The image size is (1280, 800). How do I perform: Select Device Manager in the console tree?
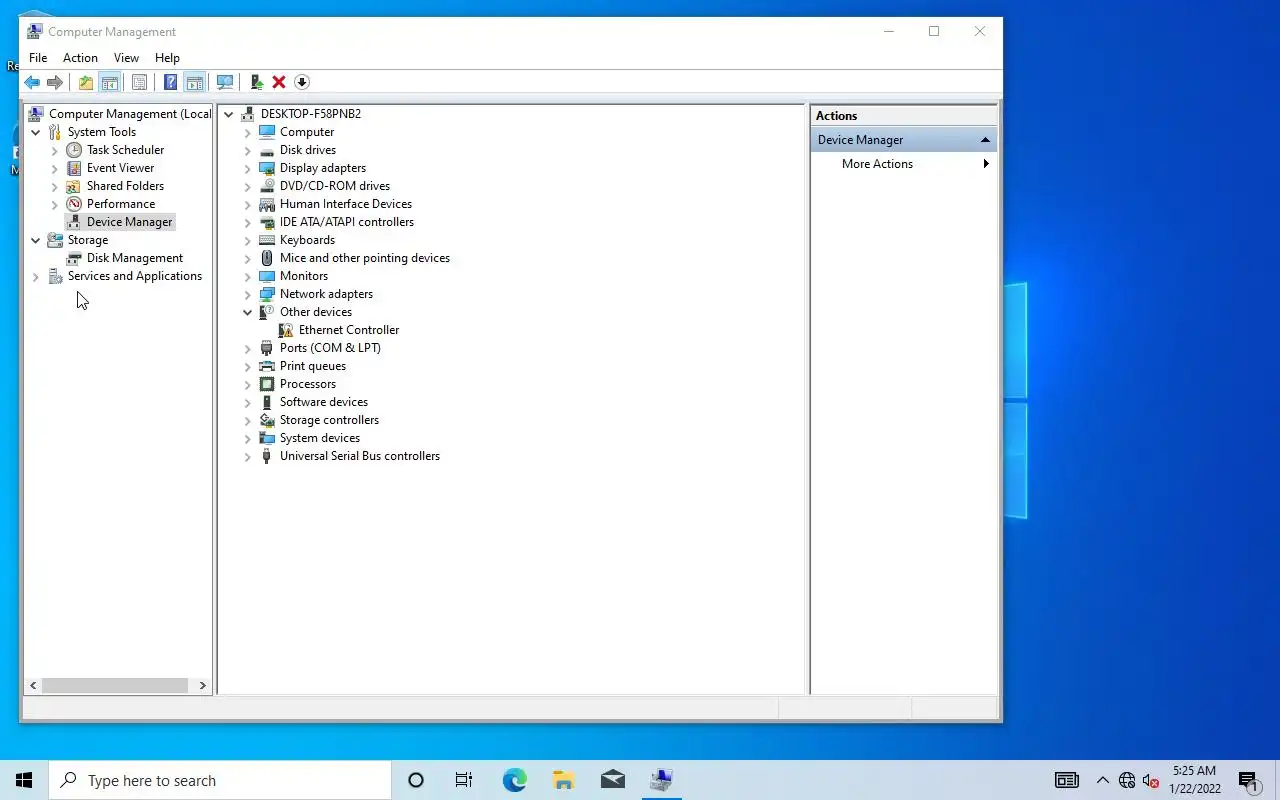pyautogui.click(x=129, y=222)
